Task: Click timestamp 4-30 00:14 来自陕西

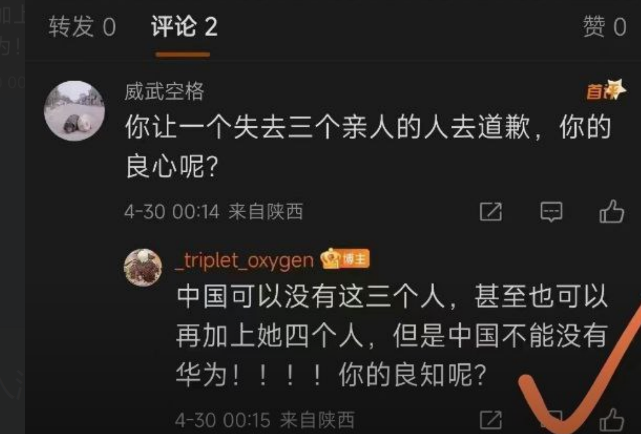Action: (x=214, y=212)
